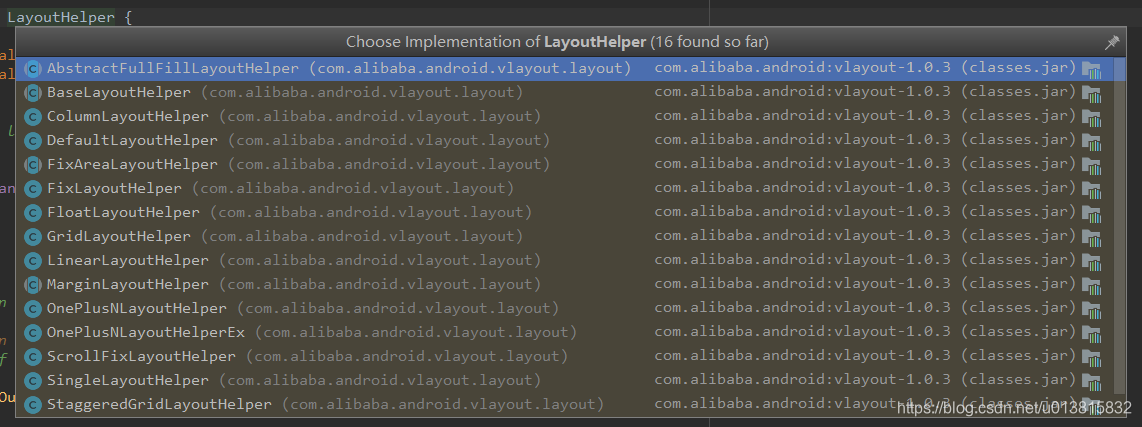This screenshot has width=1142, height=427.
Task: Click class icon beside FixLayoutHelper
Action: tap(32, 189)
